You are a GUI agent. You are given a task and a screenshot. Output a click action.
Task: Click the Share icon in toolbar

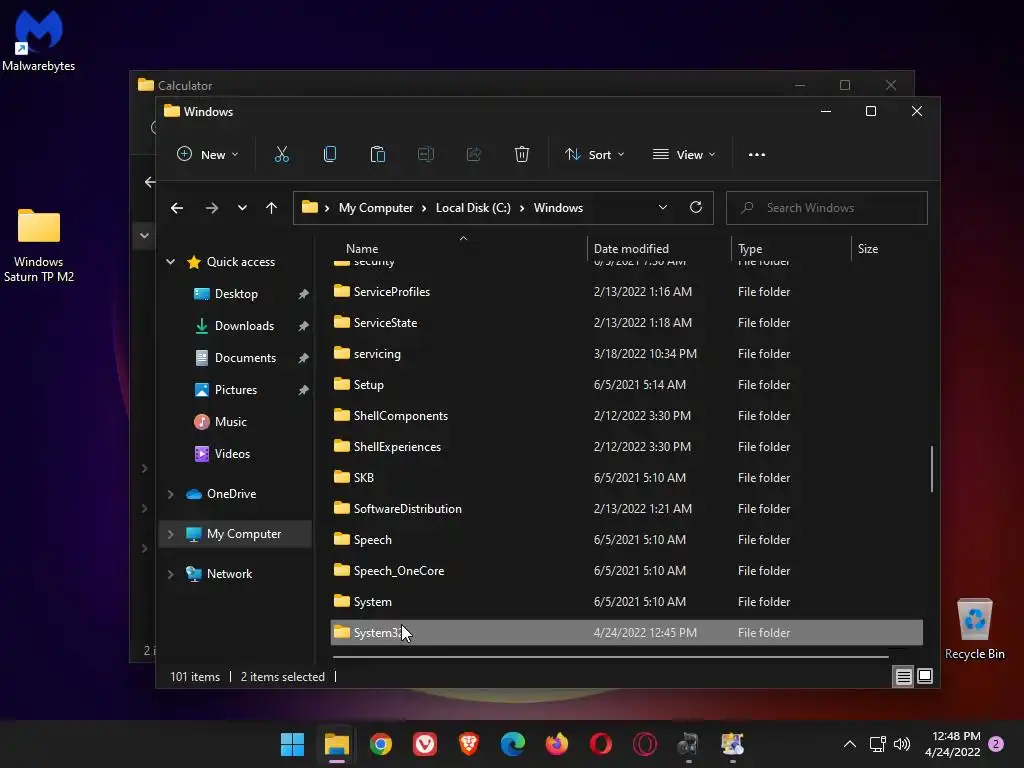(x=473, y=155)
